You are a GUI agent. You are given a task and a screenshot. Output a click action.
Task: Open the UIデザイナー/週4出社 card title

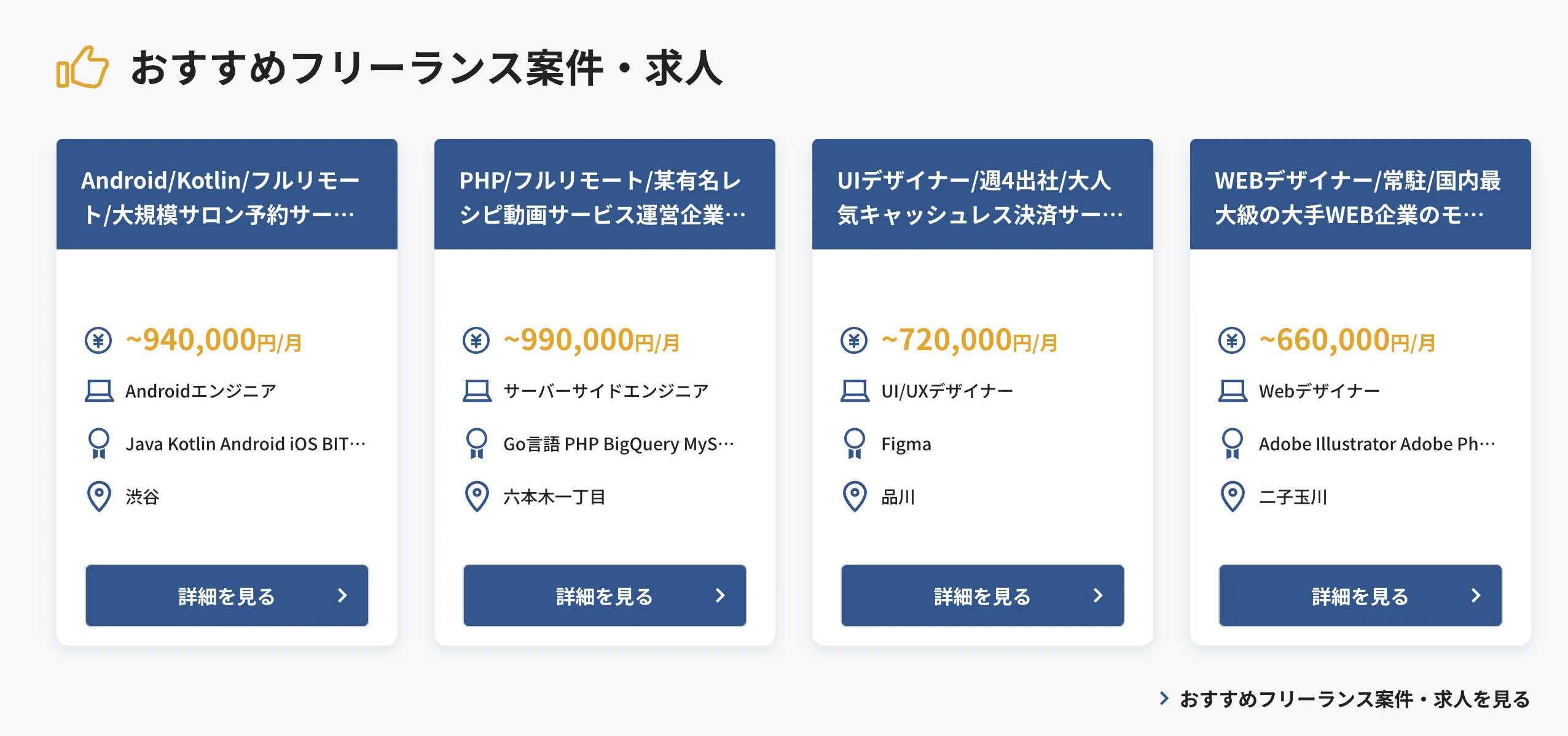click(980, 197)
